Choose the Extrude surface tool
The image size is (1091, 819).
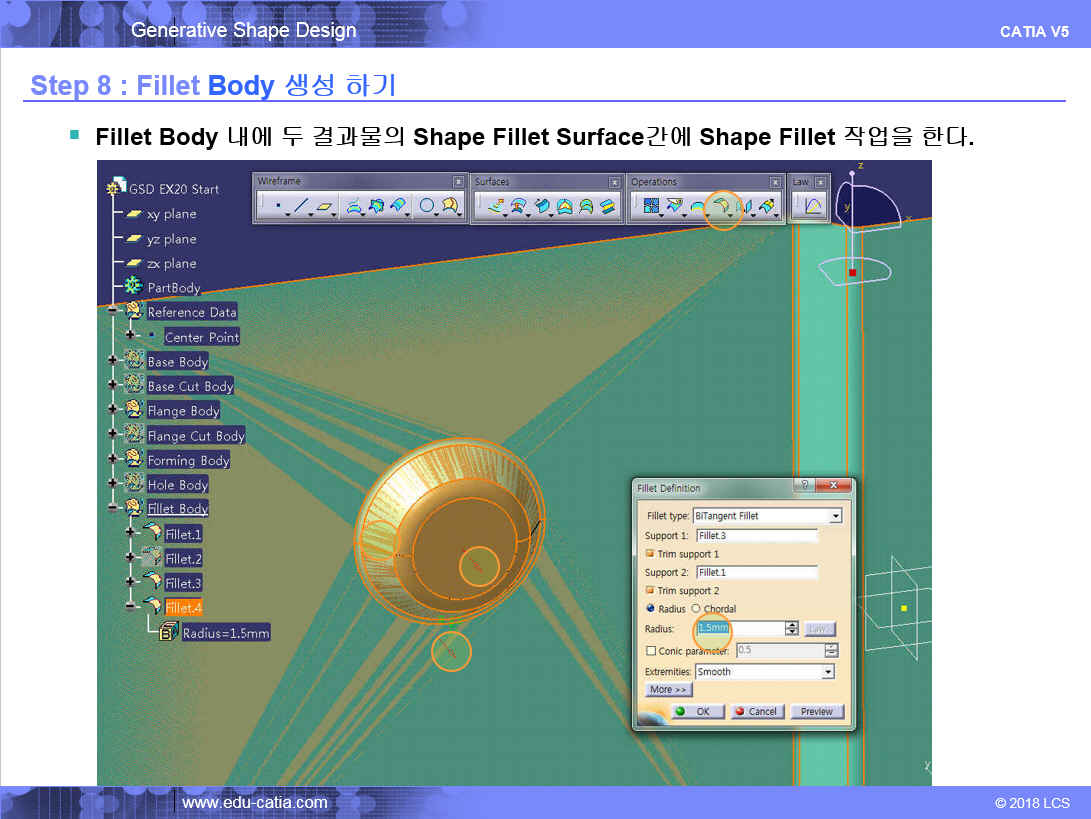click(495, 207)
